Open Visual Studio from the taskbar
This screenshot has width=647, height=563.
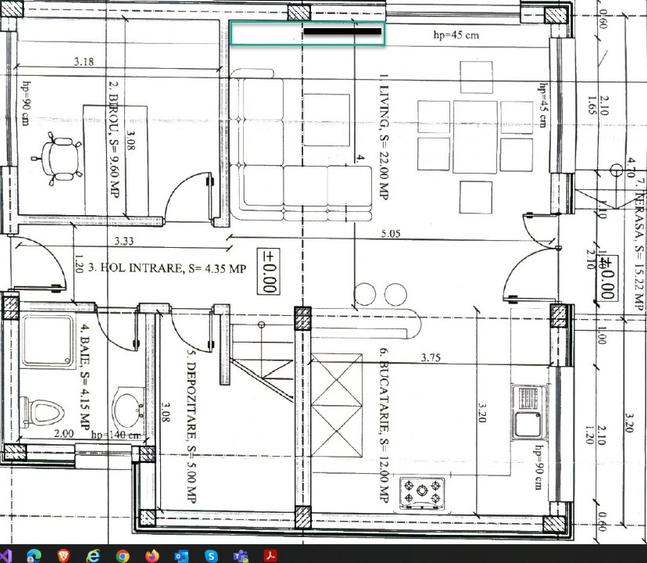point(5,555)
